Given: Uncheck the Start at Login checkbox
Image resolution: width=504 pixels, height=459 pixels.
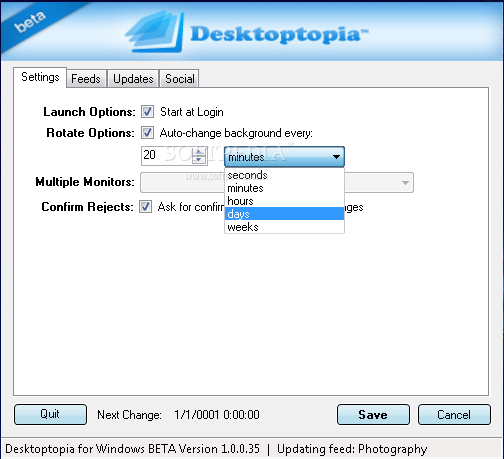Looking at the screenshot, I should point(147,112).
